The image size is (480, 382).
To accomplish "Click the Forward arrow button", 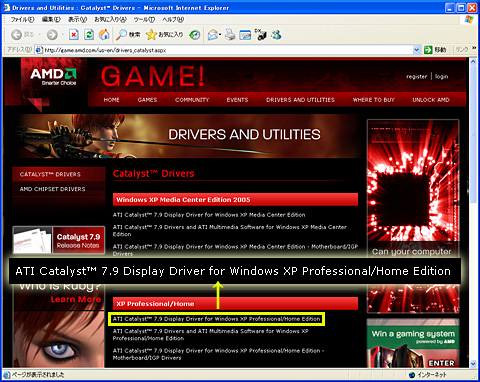I will [52, 34].
